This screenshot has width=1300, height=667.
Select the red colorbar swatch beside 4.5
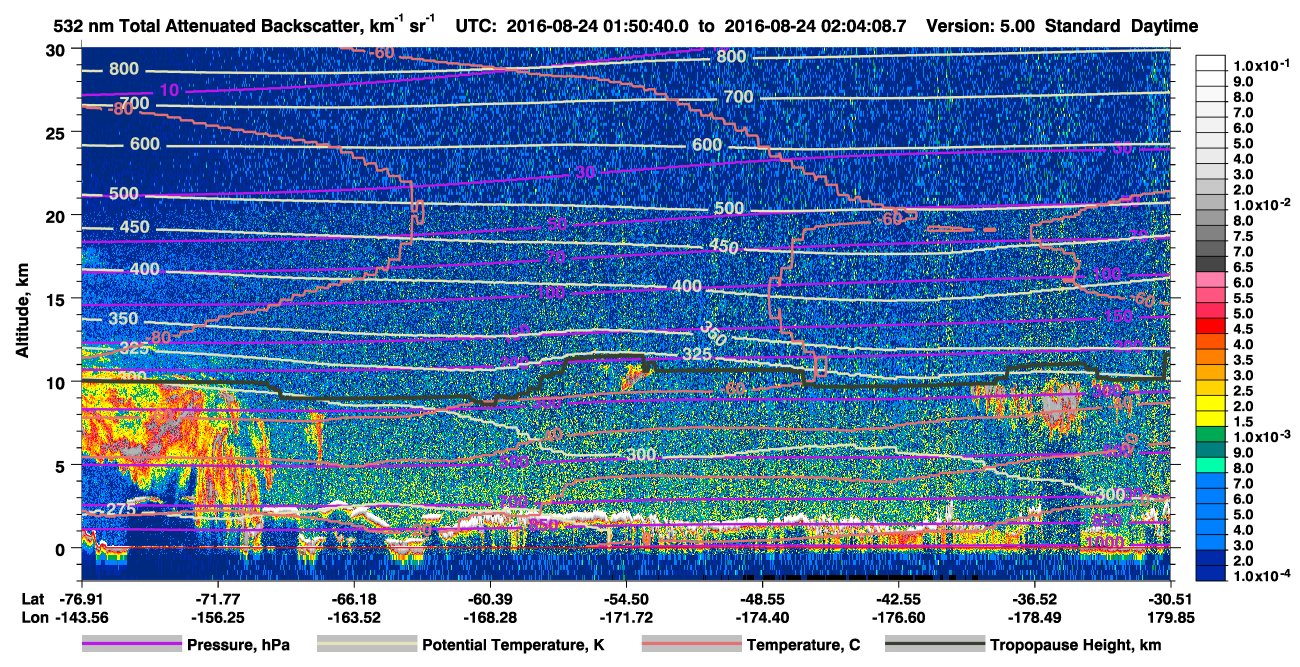pos(1211,328)
